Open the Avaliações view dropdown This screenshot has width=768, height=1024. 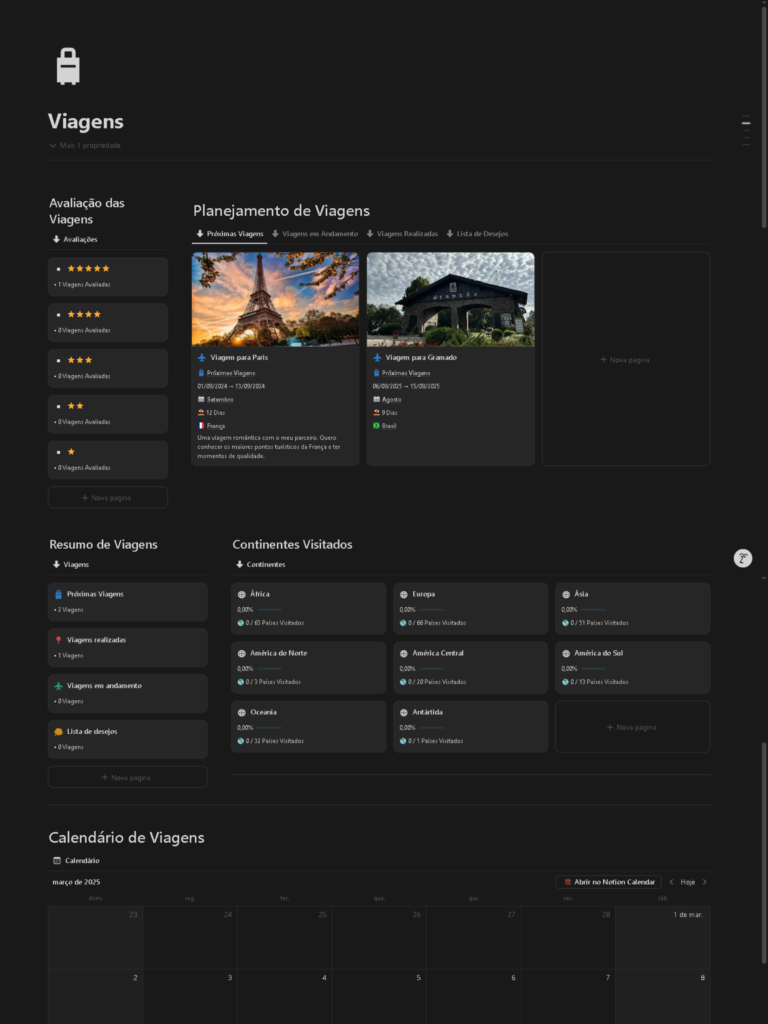(x=75, y=239)
